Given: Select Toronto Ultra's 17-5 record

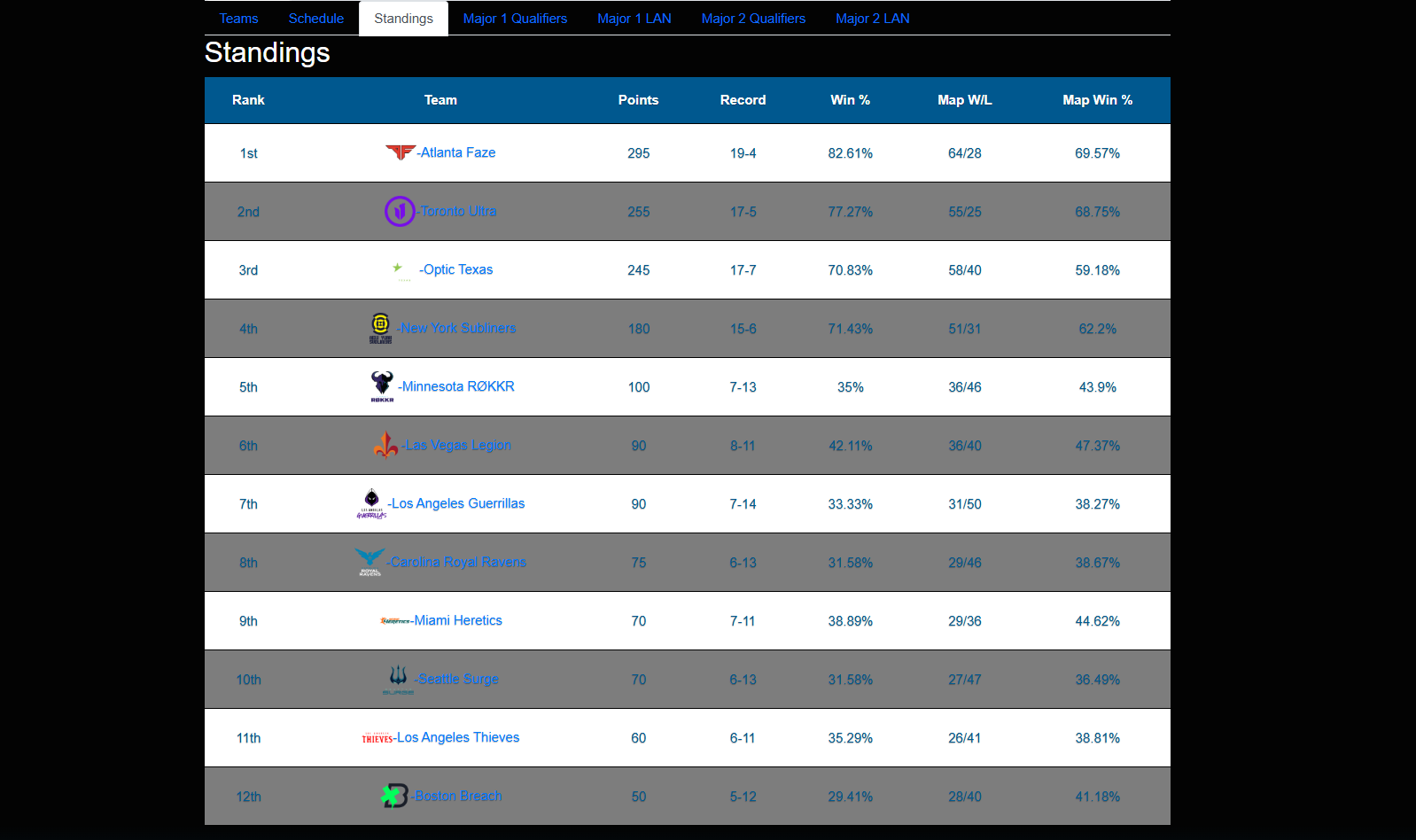Looking at the screenshot, I should point(743,212).
